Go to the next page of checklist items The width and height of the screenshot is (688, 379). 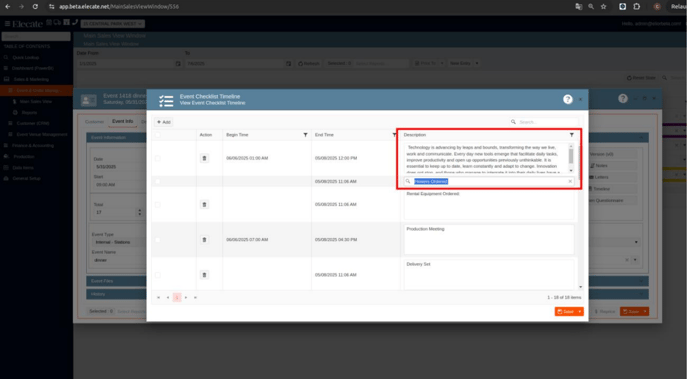(x=186, y=297)
